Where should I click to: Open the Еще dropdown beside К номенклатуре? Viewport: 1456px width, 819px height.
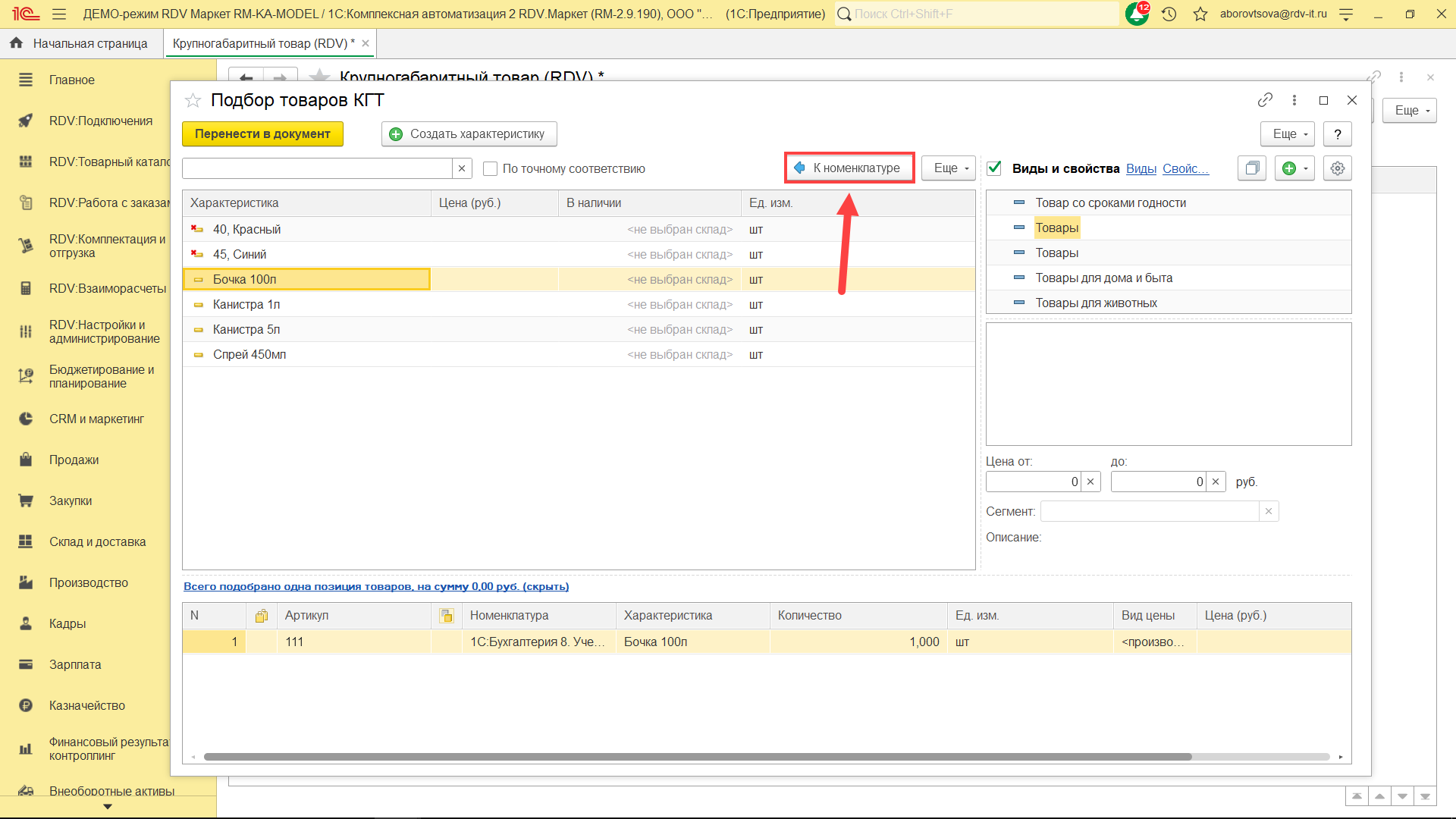(x=948, y=168)
